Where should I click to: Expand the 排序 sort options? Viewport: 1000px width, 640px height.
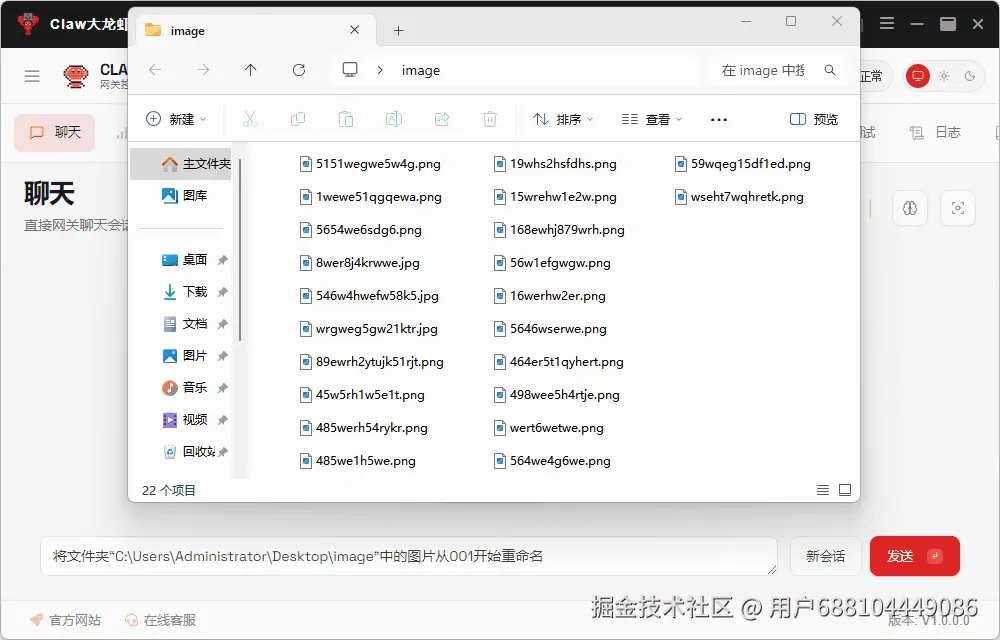click(x=562, y=119)
